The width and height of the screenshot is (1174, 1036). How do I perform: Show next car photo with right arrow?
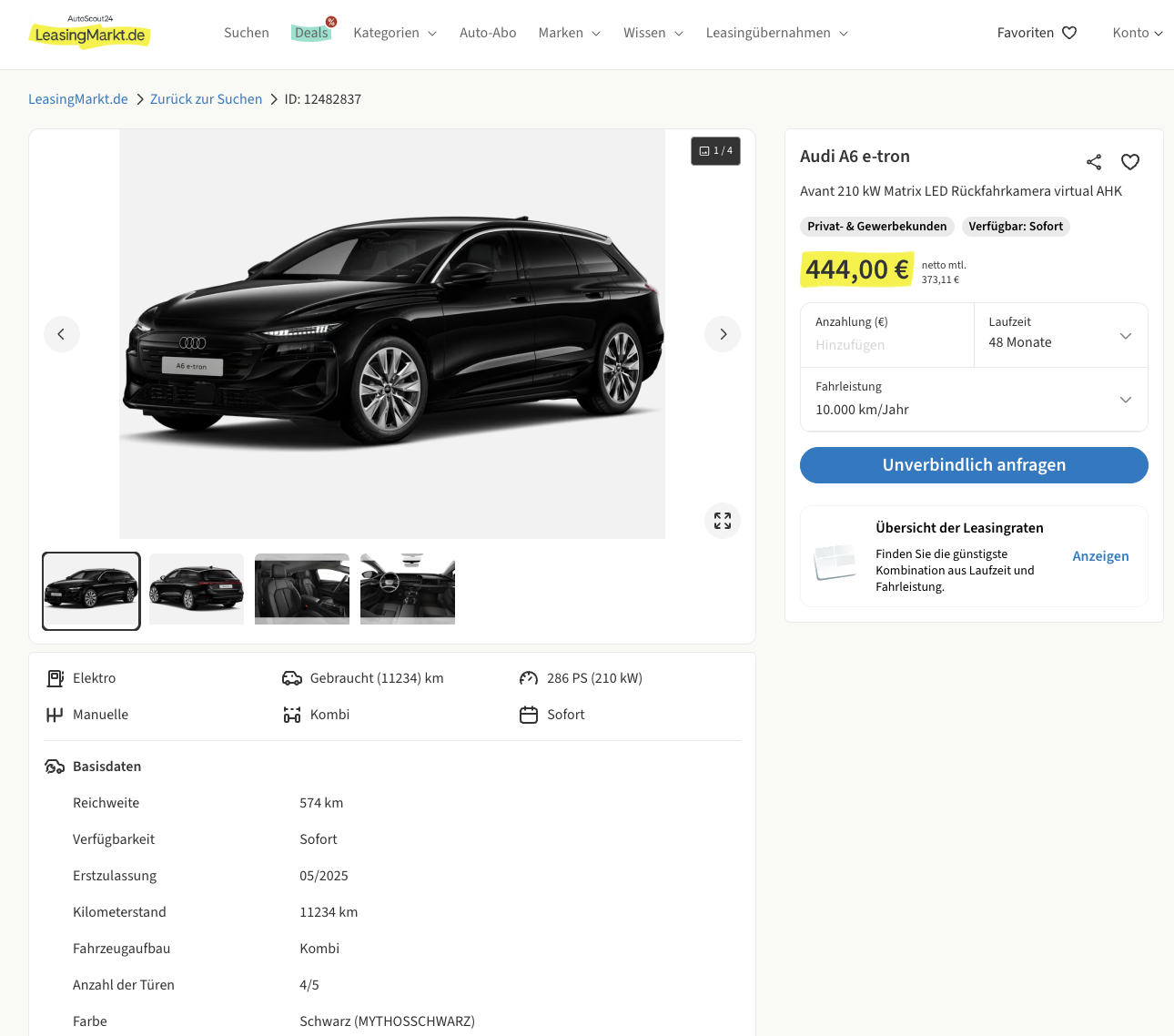(x=723, y=334)
